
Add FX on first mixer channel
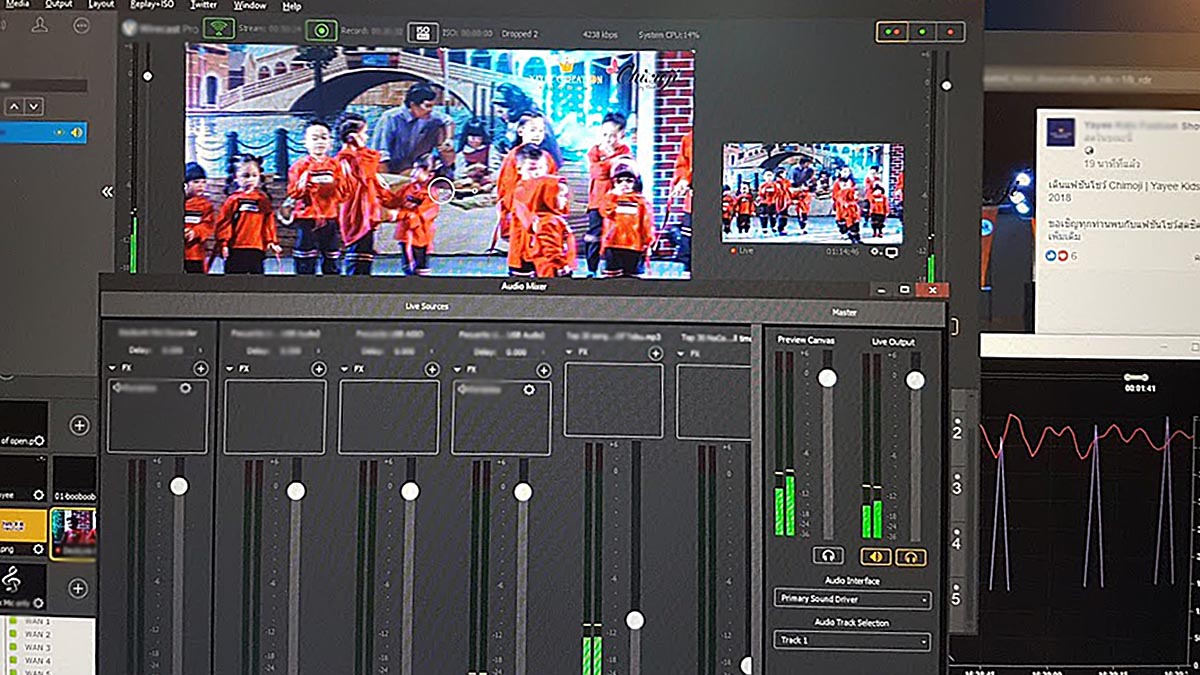click(x=201, y=369)
